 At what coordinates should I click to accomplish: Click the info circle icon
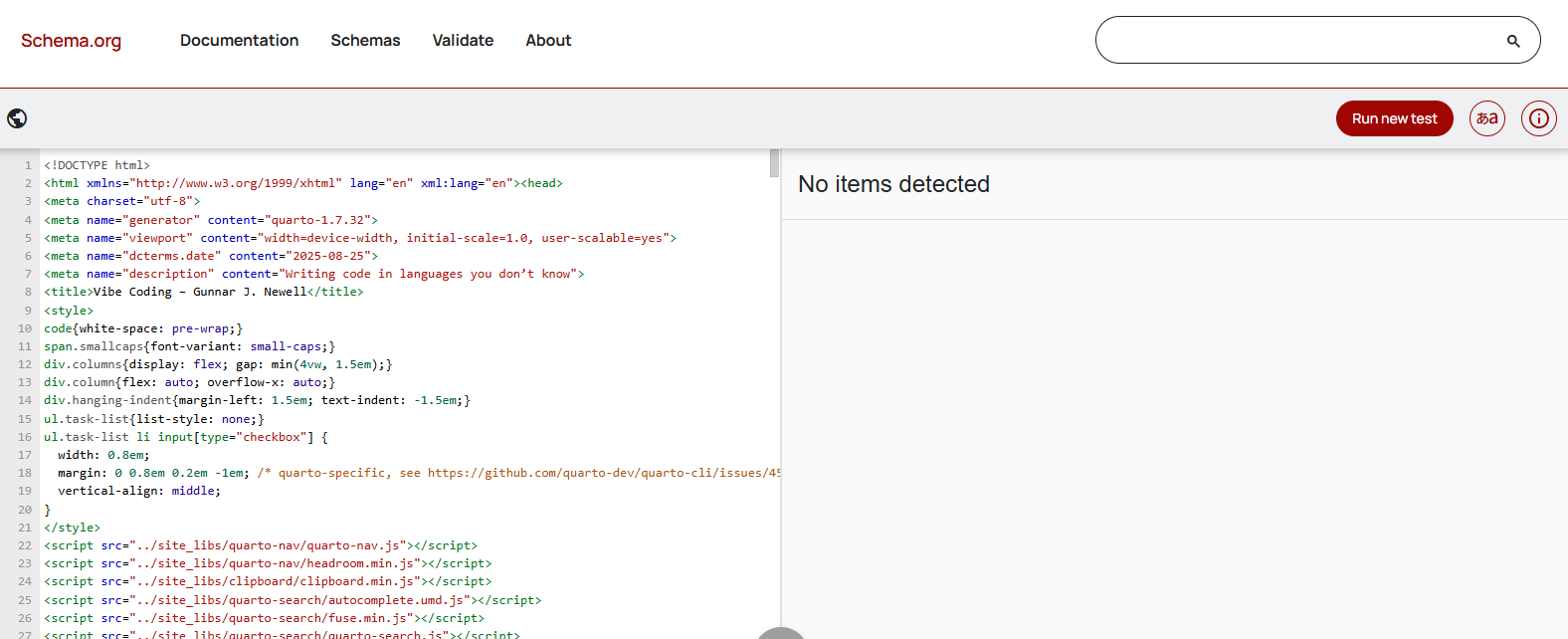coord(1538,118)
